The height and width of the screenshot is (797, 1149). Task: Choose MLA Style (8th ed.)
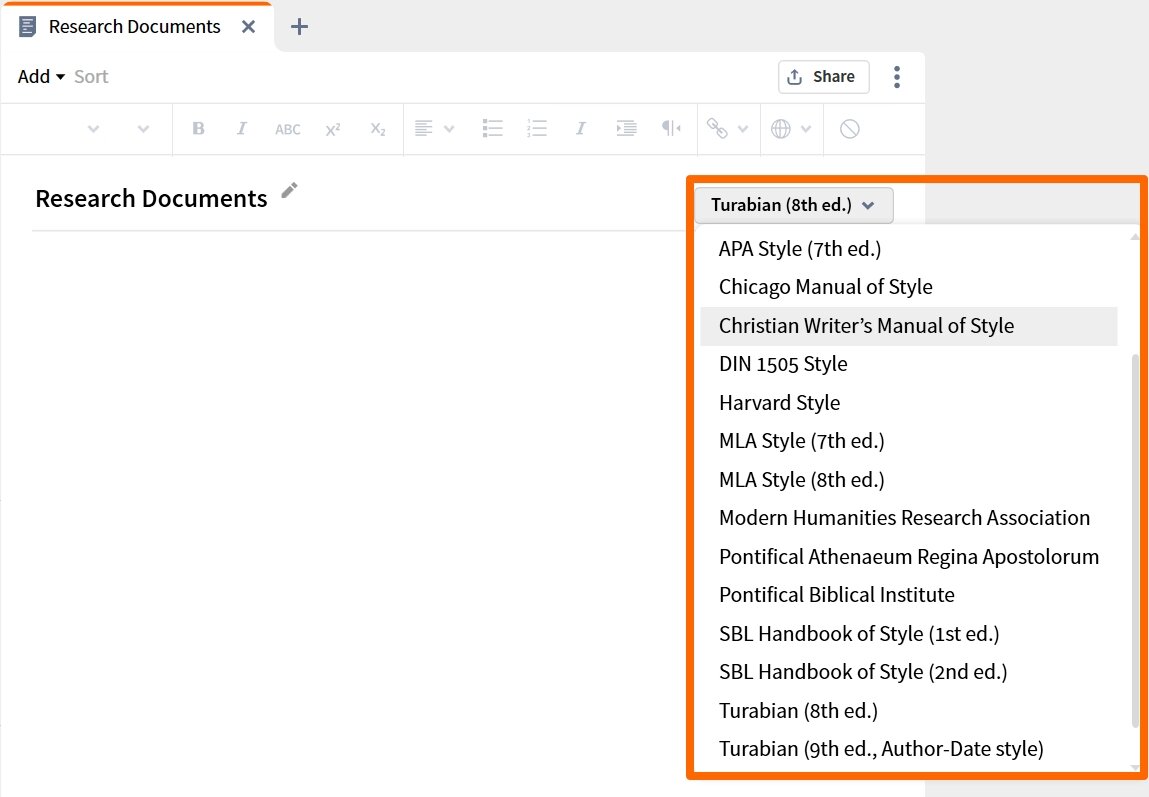tap(909, 480)
